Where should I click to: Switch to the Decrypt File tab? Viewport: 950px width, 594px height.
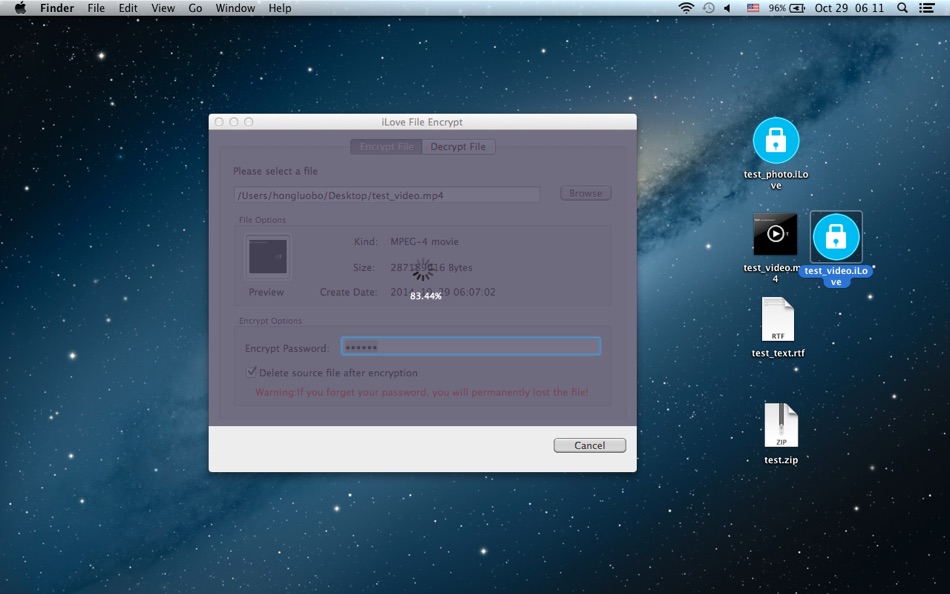[x=458, y=147]
